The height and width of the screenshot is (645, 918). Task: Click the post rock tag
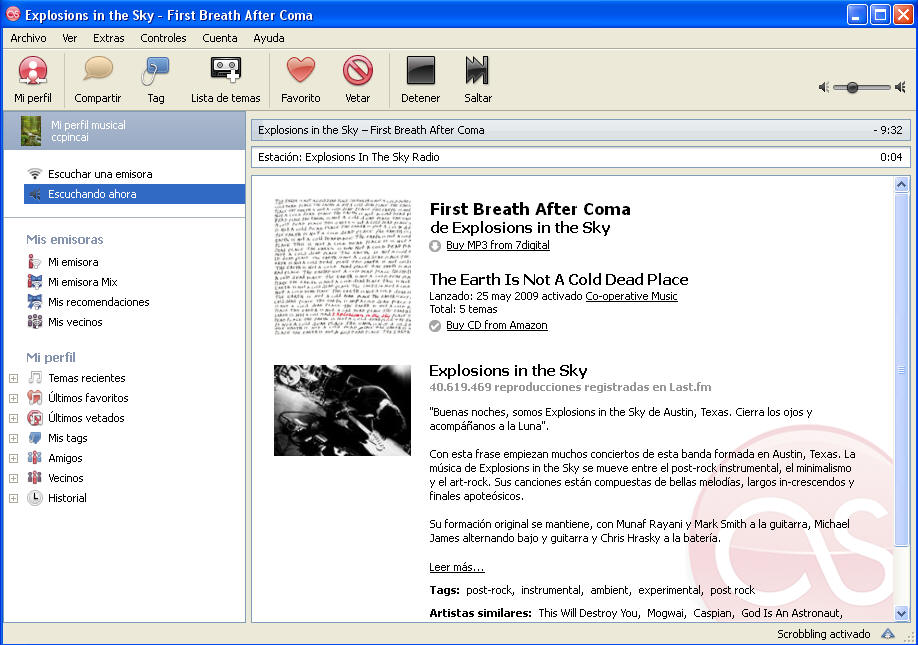click(x=732, y=590)
